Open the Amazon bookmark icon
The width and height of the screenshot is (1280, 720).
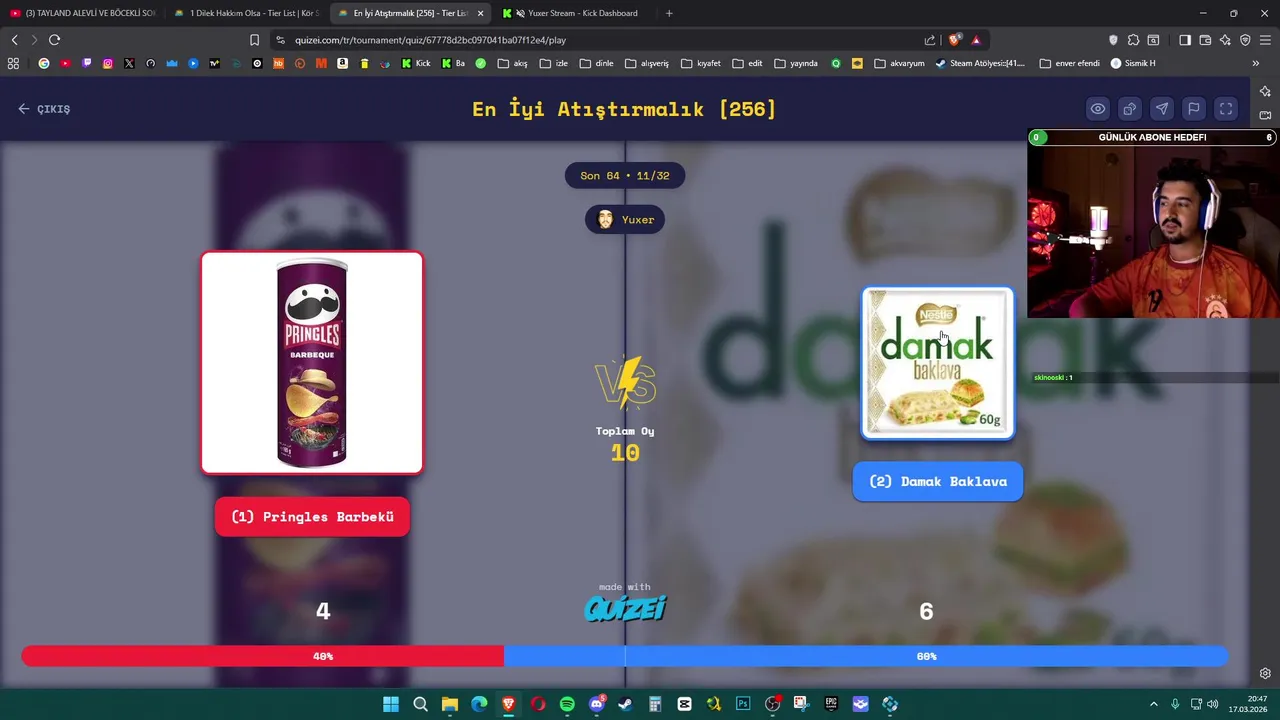click(x=342, y=63)
